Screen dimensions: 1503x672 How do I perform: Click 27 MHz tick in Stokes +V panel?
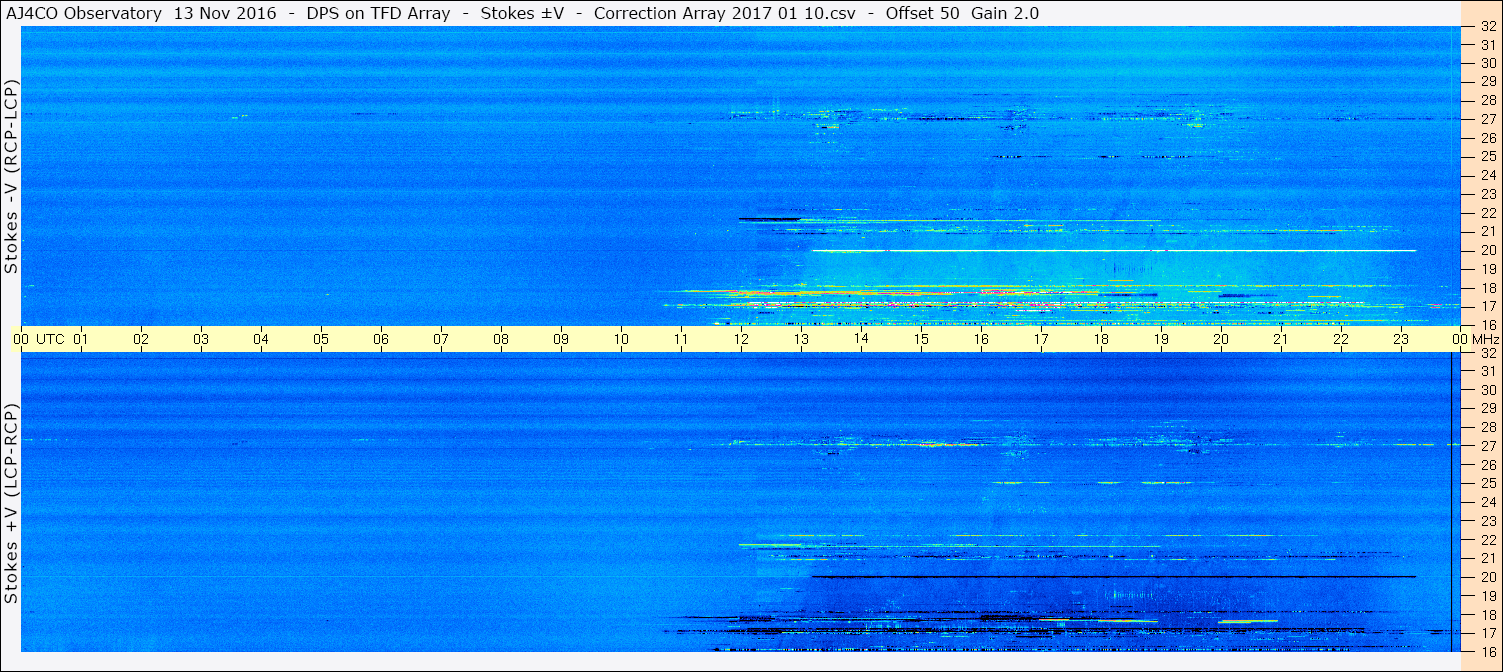pyautogui.click(x=1488, y=446)
